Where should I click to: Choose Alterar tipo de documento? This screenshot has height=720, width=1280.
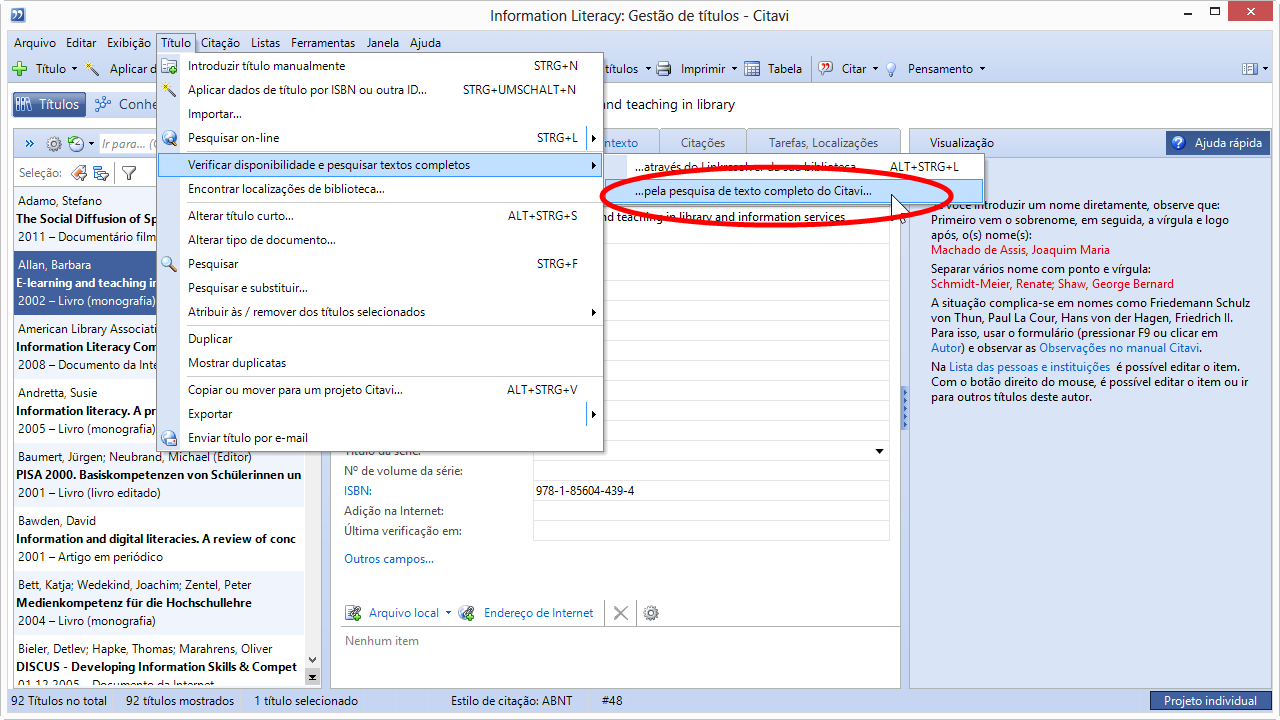click(380, 240)
